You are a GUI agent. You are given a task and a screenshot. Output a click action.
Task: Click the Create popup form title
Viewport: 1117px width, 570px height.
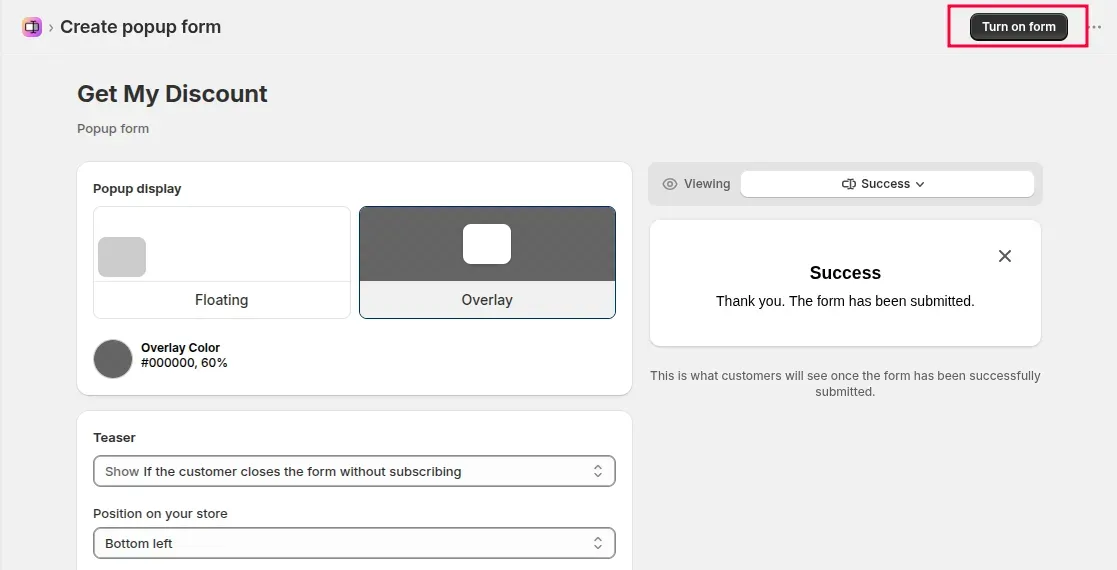click(x=140, y=27)
